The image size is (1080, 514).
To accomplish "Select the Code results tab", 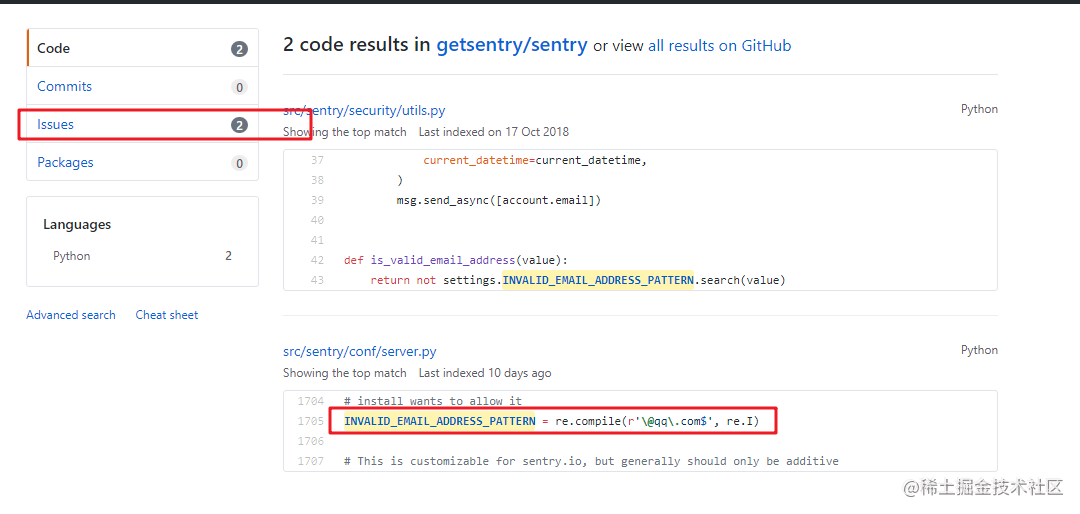I will 143,48.
